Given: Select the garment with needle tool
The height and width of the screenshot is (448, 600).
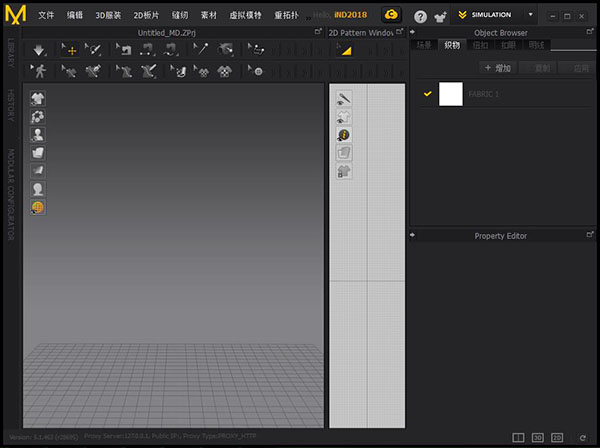Looking at the screenshot, I should click(x=93, y=71).
